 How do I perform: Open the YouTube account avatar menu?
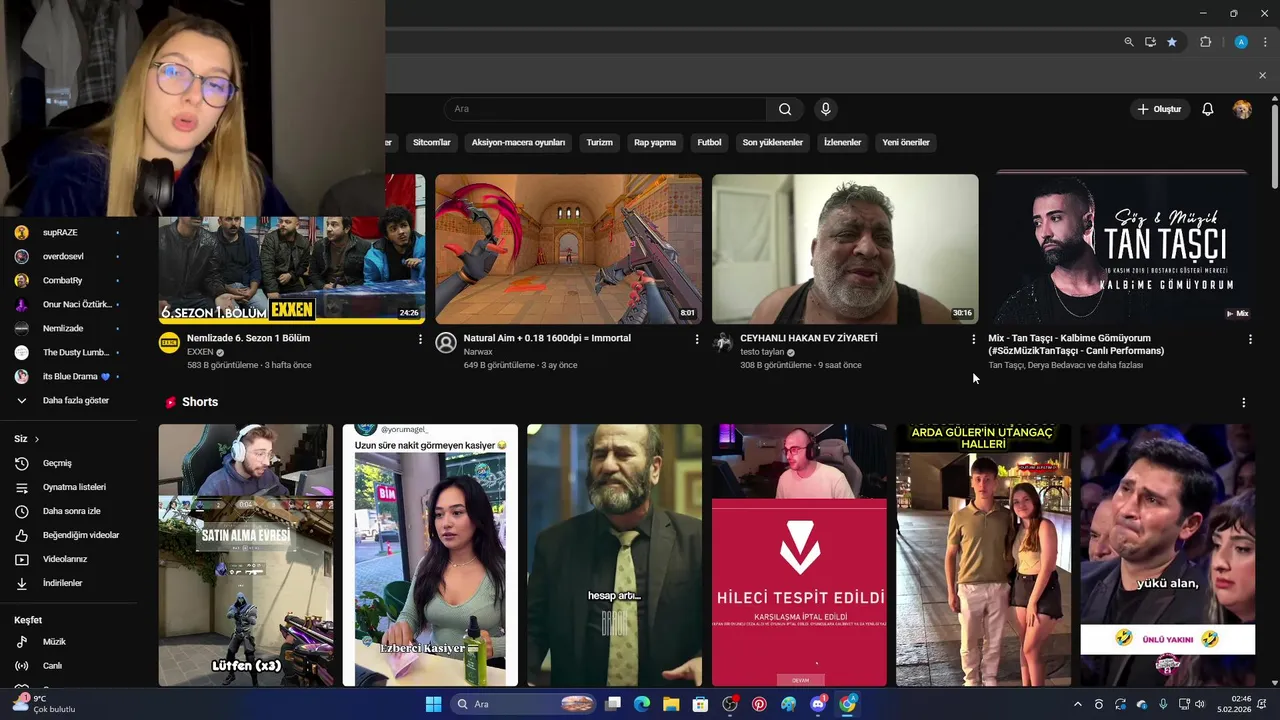coord(1242,109)
